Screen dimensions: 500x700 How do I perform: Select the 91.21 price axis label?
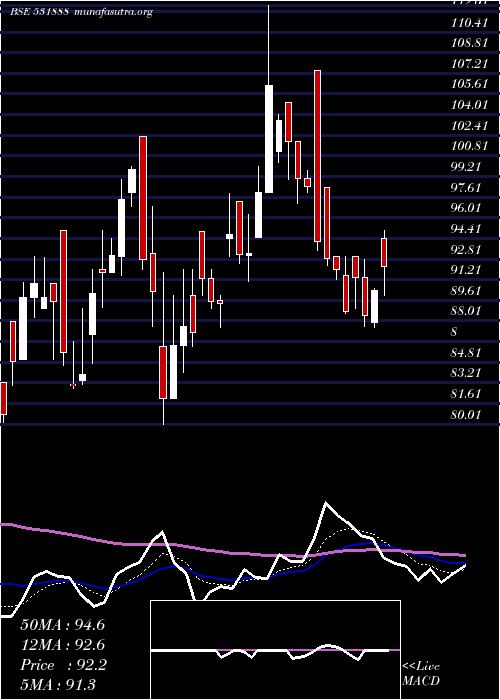coord(466,270)
